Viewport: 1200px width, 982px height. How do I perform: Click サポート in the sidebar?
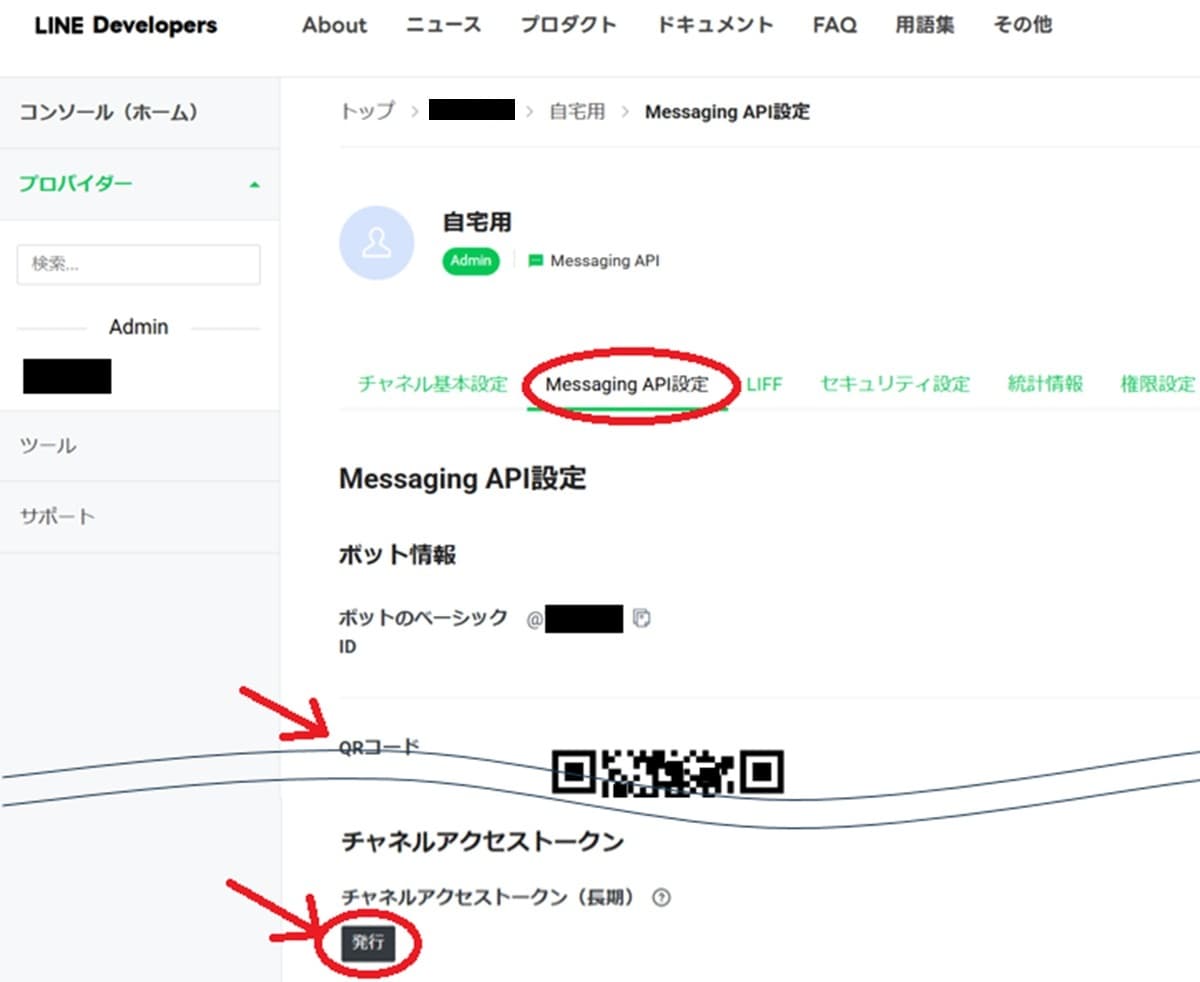57,517
